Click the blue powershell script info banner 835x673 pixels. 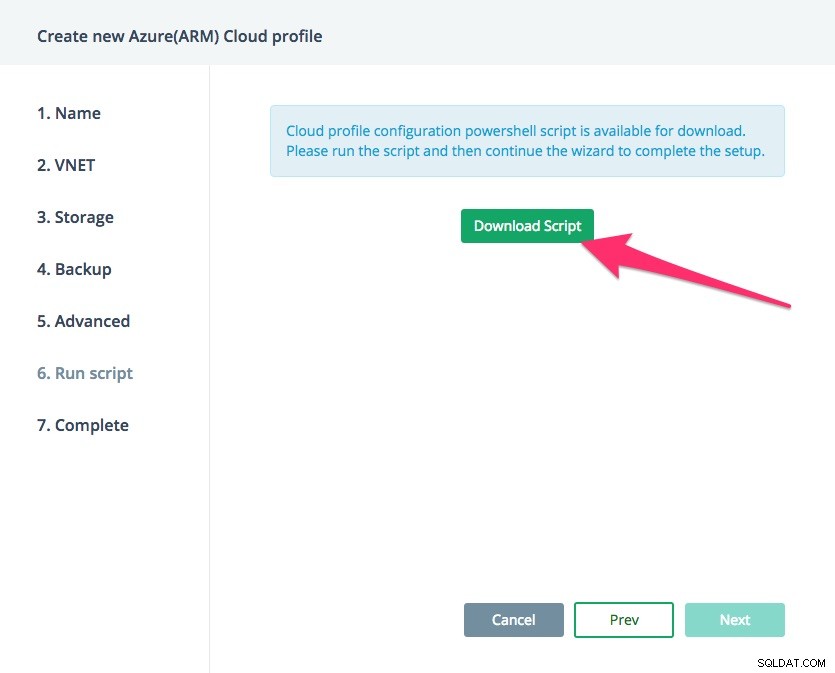click(527, 141)
